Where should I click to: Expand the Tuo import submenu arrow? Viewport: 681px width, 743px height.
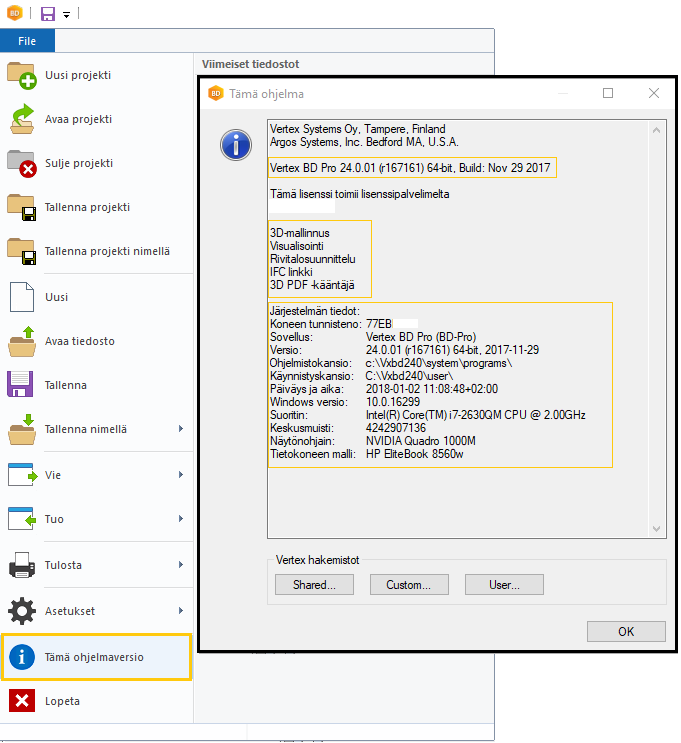181,519
